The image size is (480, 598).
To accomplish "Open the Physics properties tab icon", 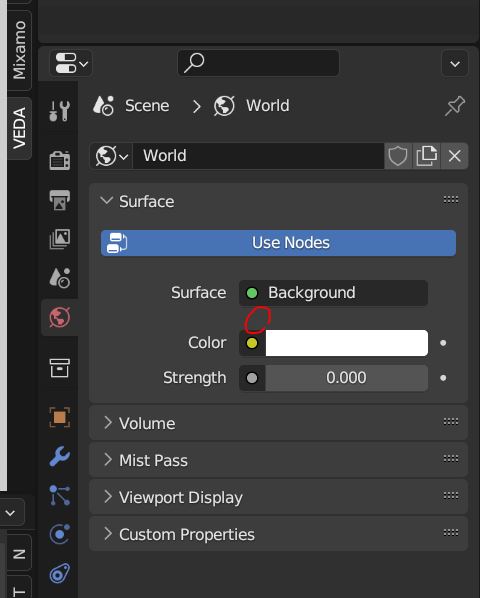I will pyautogui.click(x=59, y=534).
